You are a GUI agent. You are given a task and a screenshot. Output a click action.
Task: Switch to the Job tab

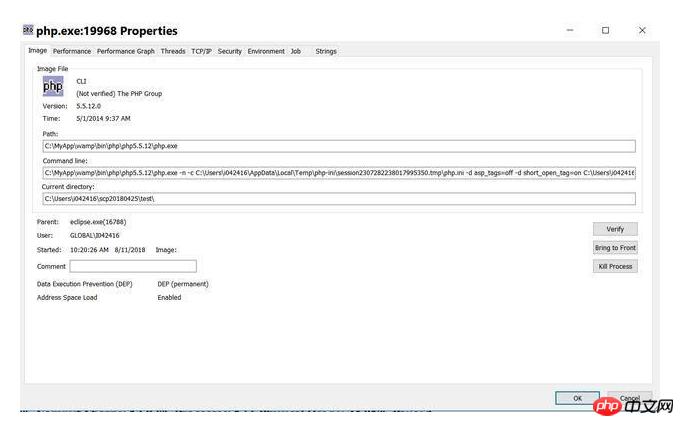pos(296,51)
